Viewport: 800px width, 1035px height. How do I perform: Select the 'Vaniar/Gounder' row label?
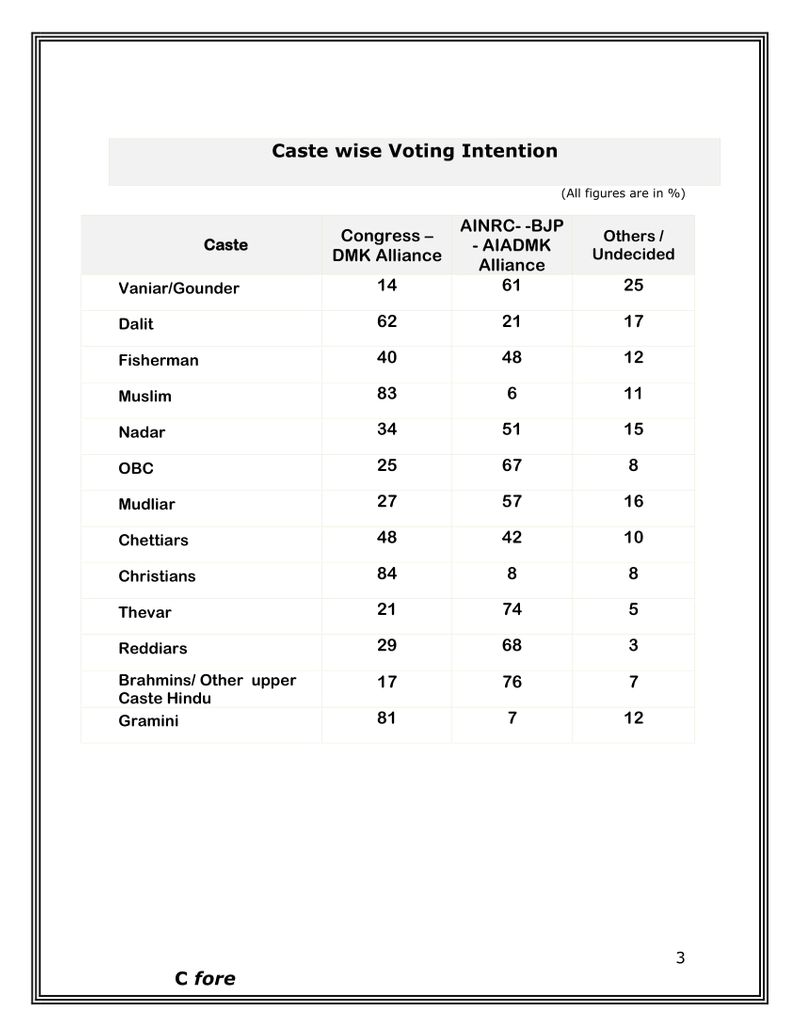(x=179, y=289)
